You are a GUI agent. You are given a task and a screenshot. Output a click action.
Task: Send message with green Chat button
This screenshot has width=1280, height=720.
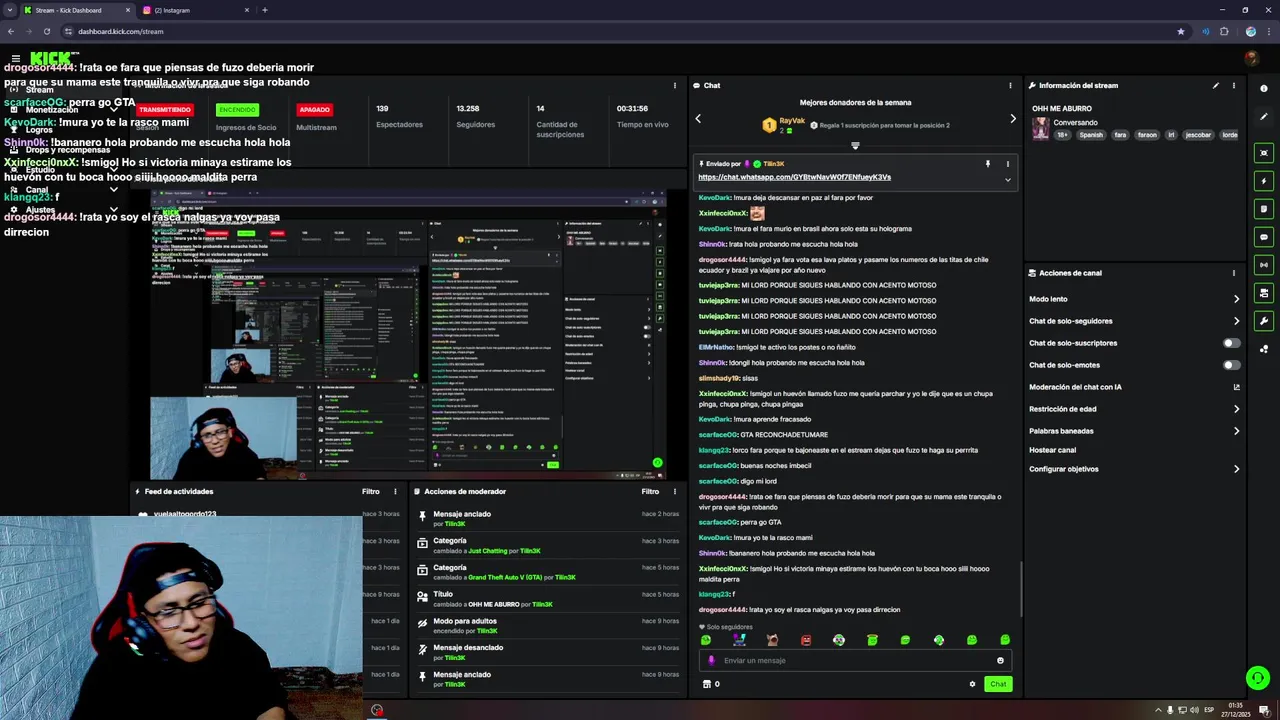click(x=998, y=684)
